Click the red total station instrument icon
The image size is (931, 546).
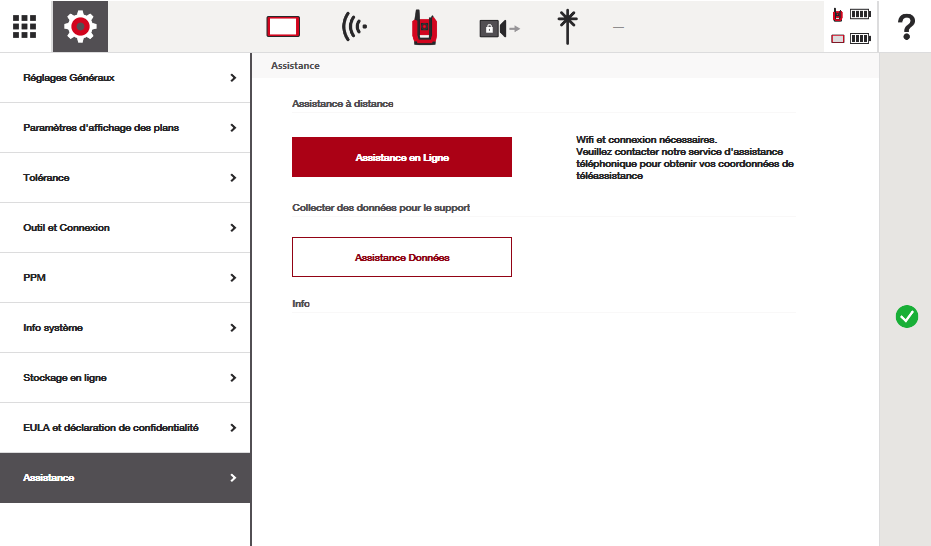coord(424,27)
